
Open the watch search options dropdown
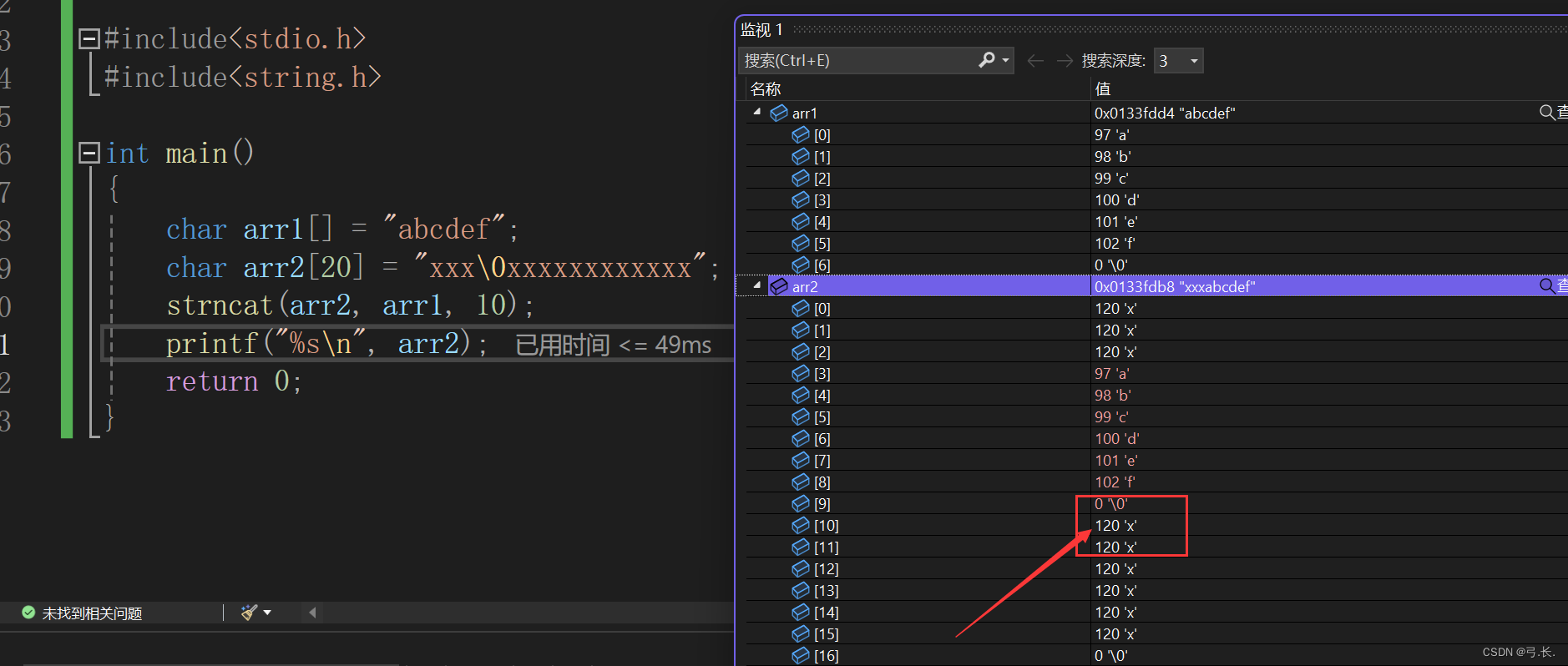pos(1005,60)
